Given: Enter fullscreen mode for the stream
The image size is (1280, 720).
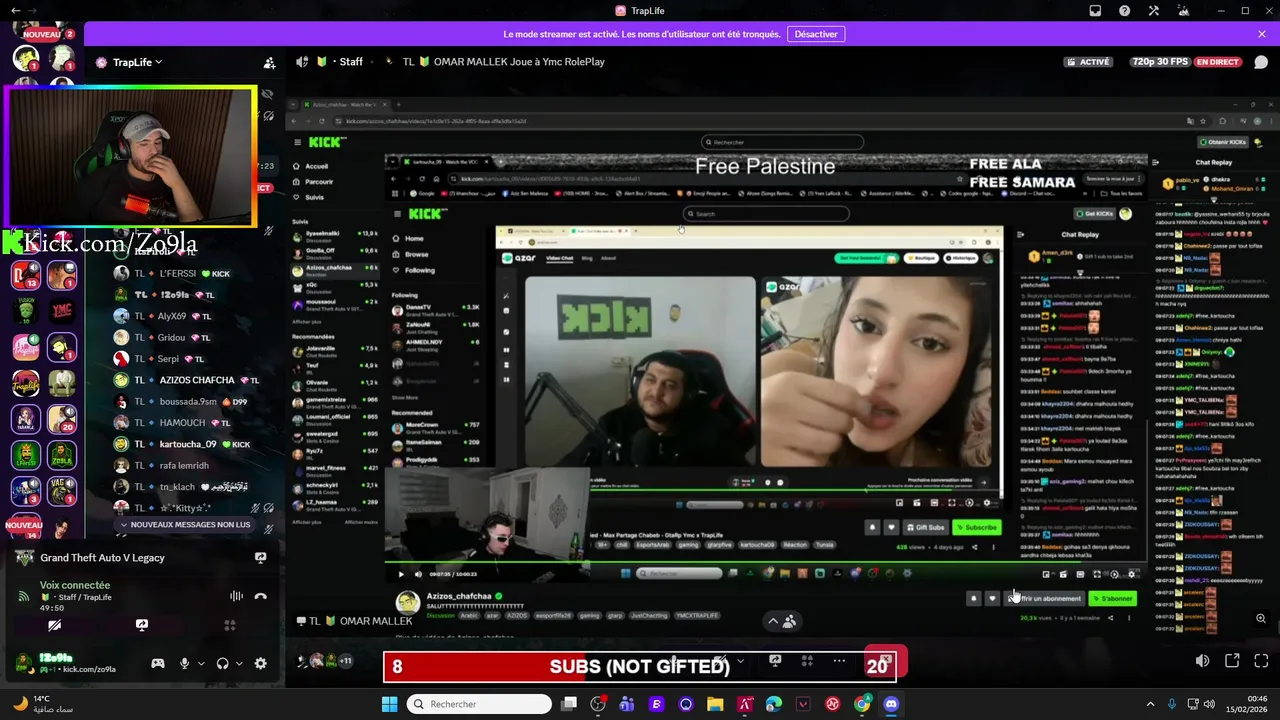Looking at the screenshot, I should pyautogui.click(x=1261, y=661).
